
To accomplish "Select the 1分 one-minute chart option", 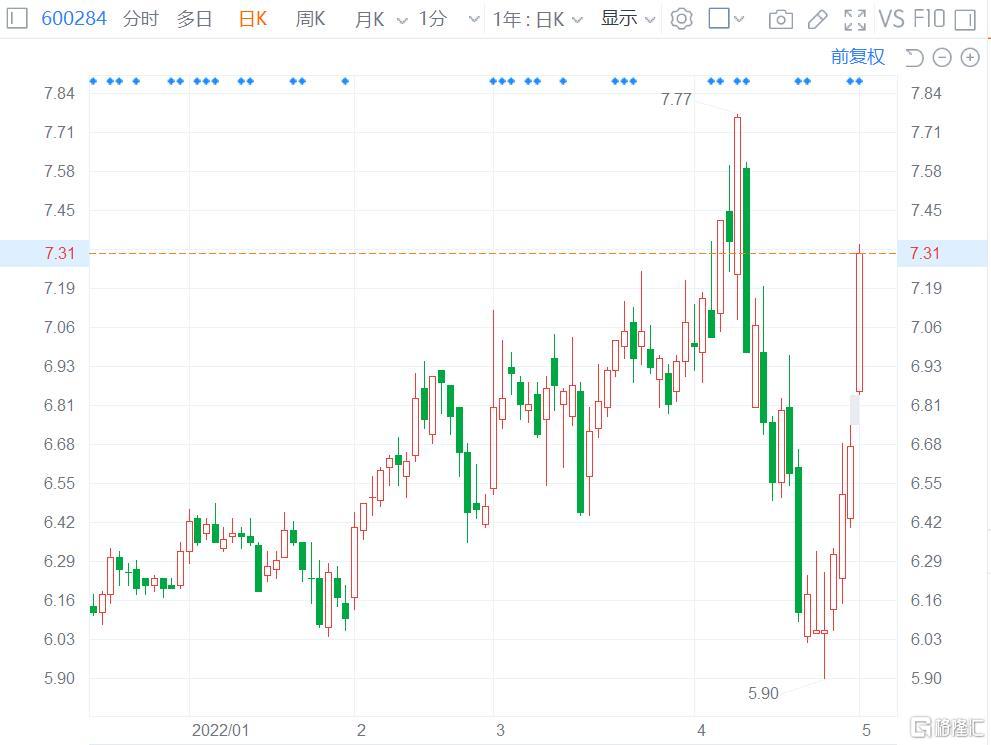I will pyautogui.click(x=433, y=19).
